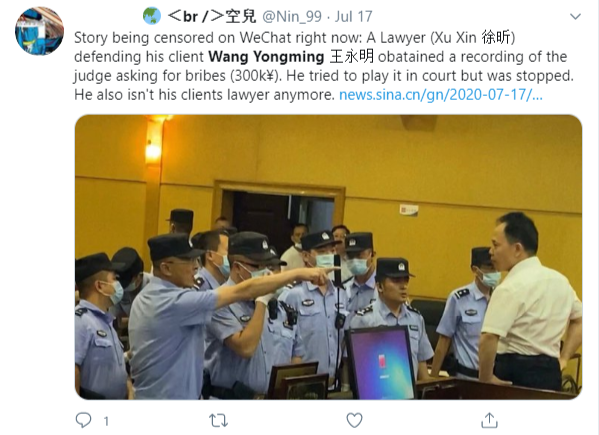The width and height of the screenshot is (599, 435).
Task: View the reply count number 1
Action: tap(106, 421)
